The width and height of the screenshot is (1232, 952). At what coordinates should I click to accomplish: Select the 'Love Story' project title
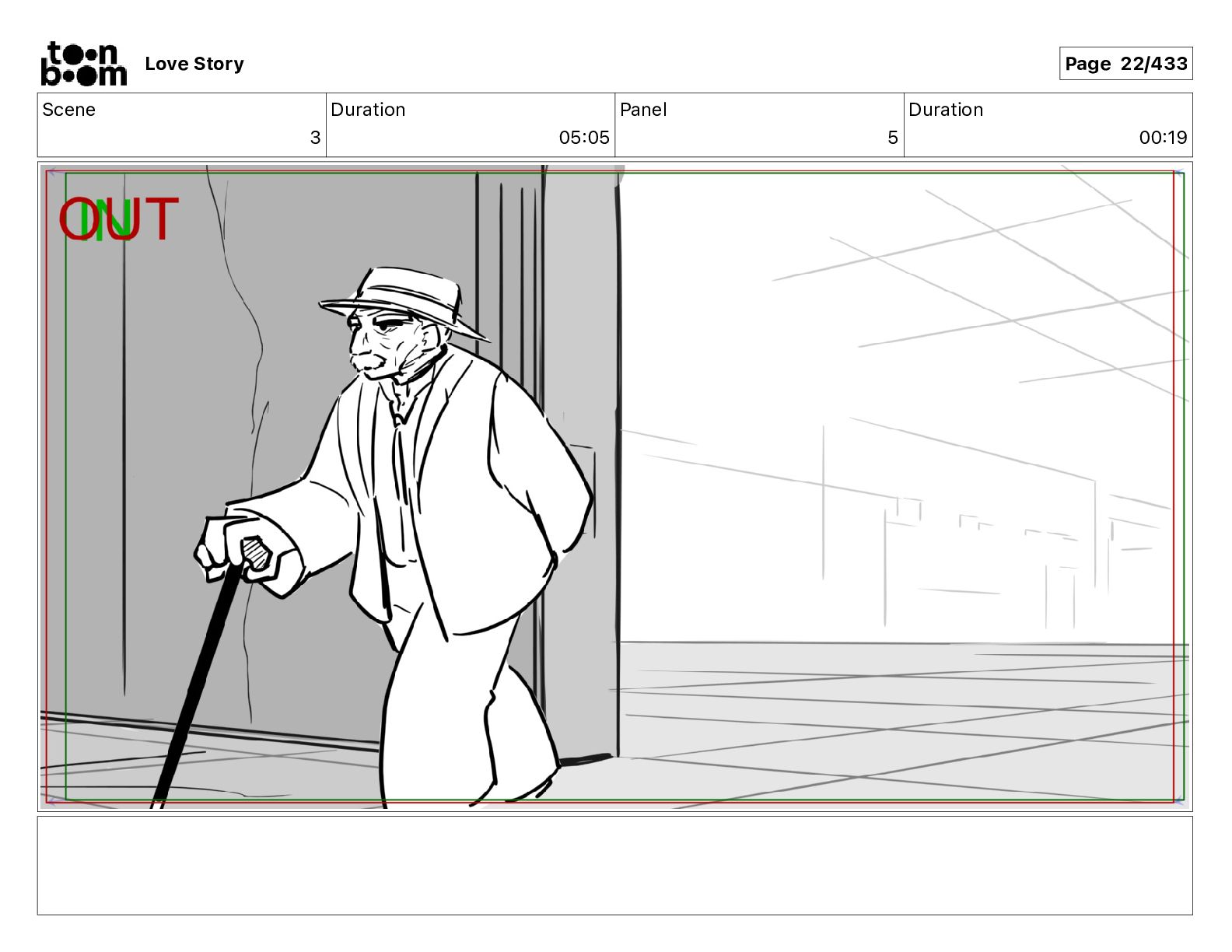[x=194, y=64]
